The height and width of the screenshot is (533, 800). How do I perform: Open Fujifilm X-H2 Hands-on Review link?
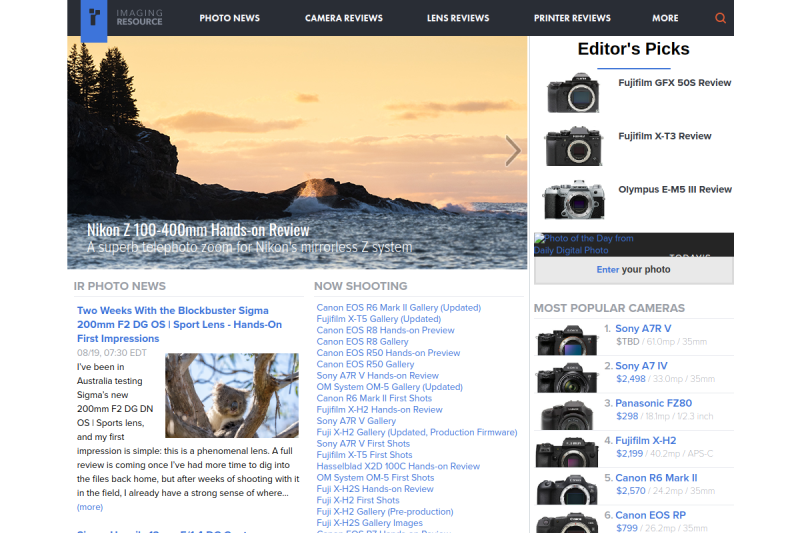pyautogui.click(x=379, y=410)
